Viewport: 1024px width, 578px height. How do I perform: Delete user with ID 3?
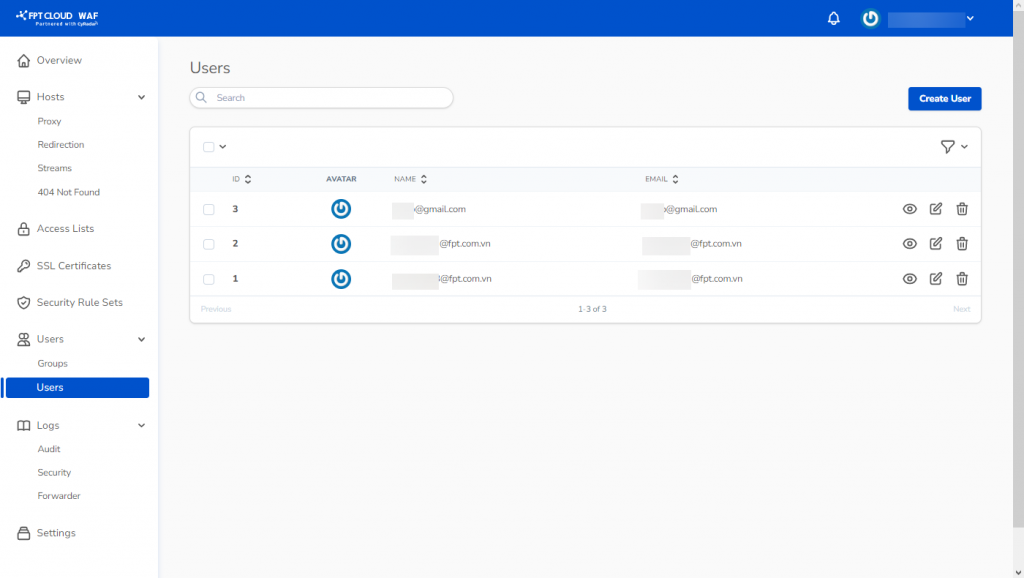962,209
